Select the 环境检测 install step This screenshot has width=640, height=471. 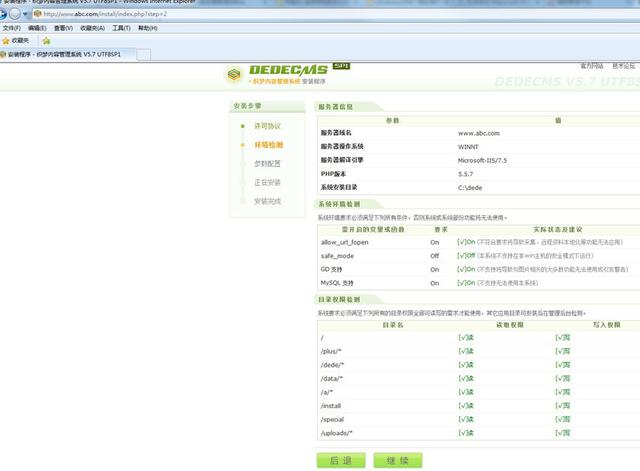click(x=269, y=145)
